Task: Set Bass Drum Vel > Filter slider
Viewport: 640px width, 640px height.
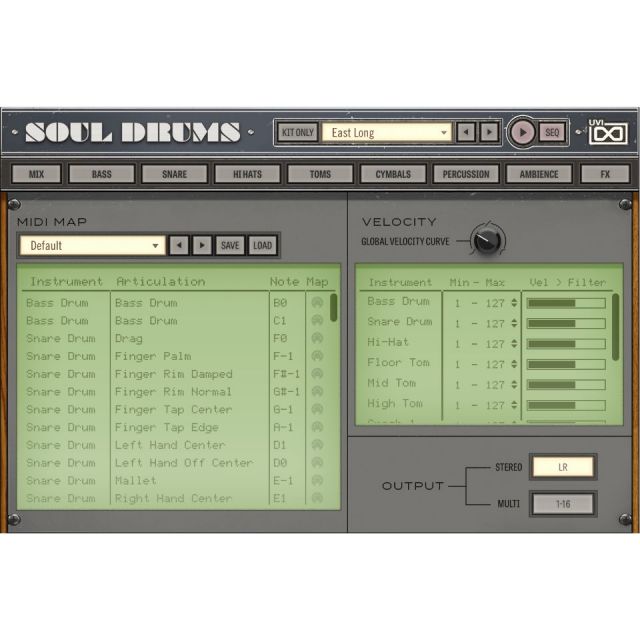Action: coord(566,303)
